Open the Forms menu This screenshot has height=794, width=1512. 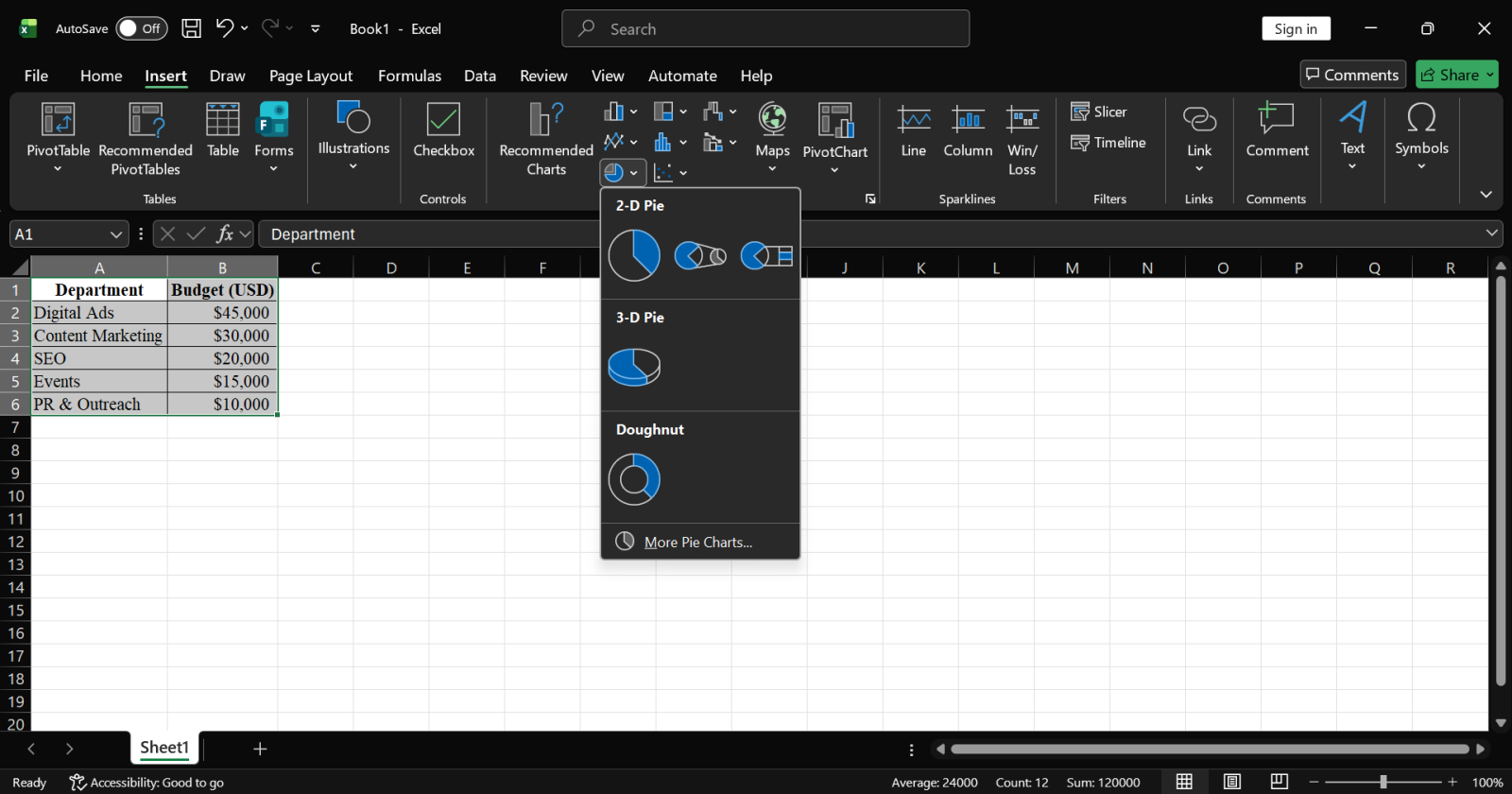[274, 139]
